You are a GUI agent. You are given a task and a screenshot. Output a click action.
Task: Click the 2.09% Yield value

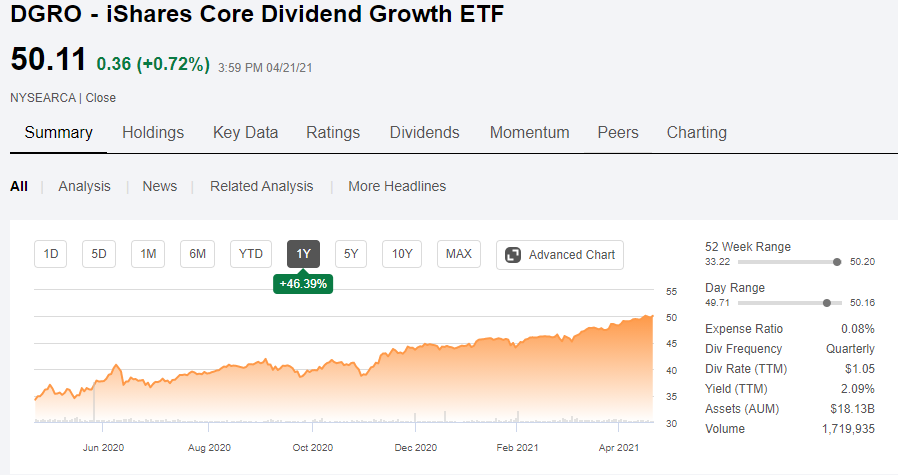coord(857,389)
